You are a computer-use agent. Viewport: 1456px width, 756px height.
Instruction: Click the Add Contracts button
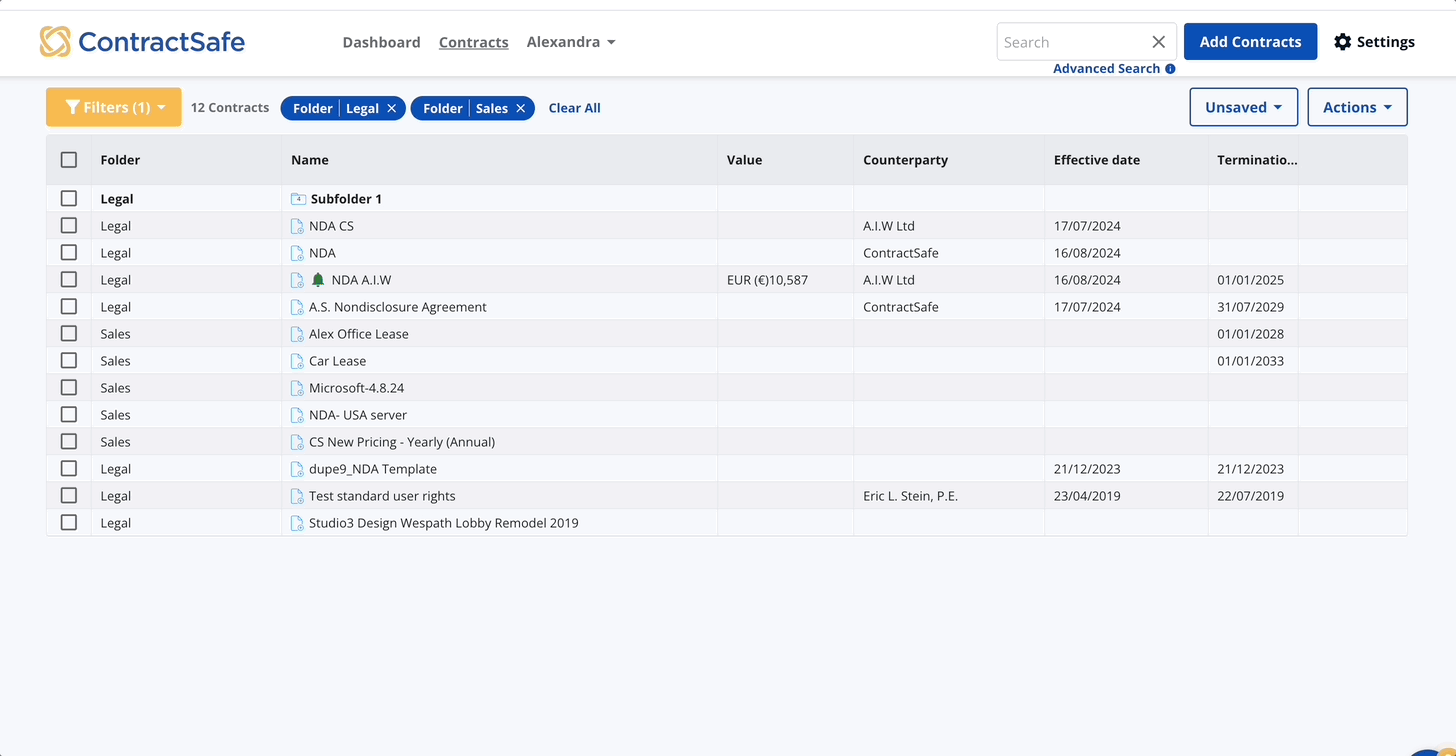point(1250,42)
